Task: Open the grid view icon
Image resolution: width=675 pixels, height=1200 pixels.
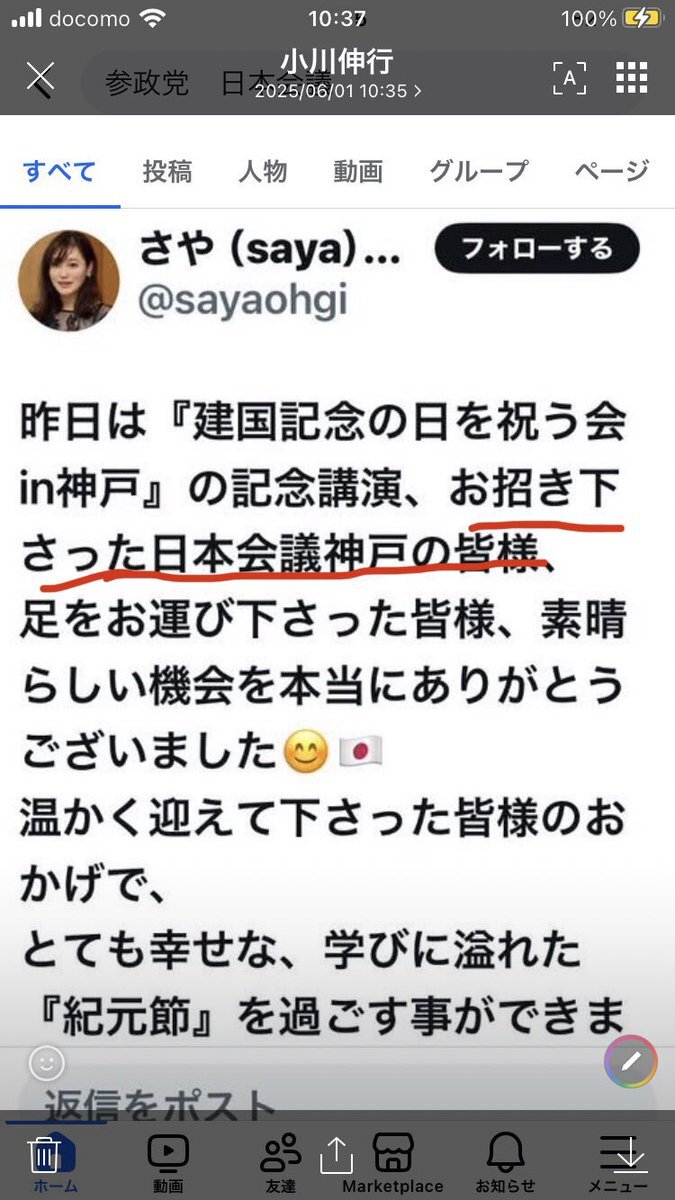Action: click(x=632, y=78)
